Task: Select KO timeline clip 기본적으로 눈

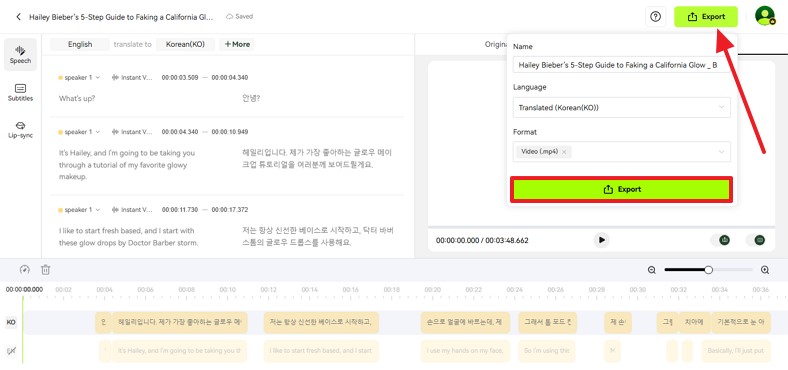Action: (x=740, y=322)
